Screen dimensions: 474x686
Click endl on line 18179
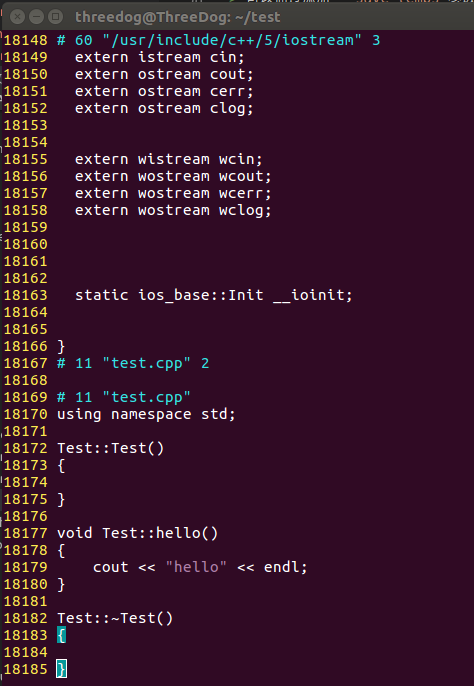[x=281, y=567]
